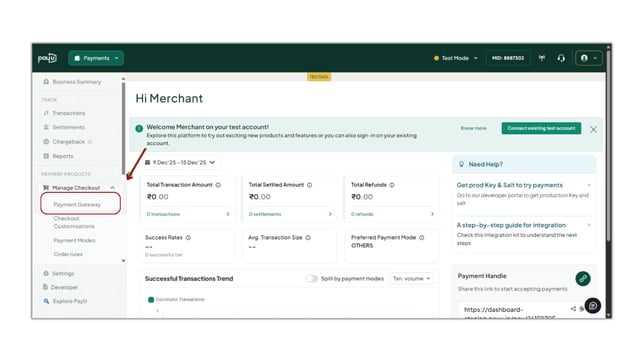Screen dimensions: 644x362
Task: Click chevron in Total Settled Amount card
Action: coord(330,214)
